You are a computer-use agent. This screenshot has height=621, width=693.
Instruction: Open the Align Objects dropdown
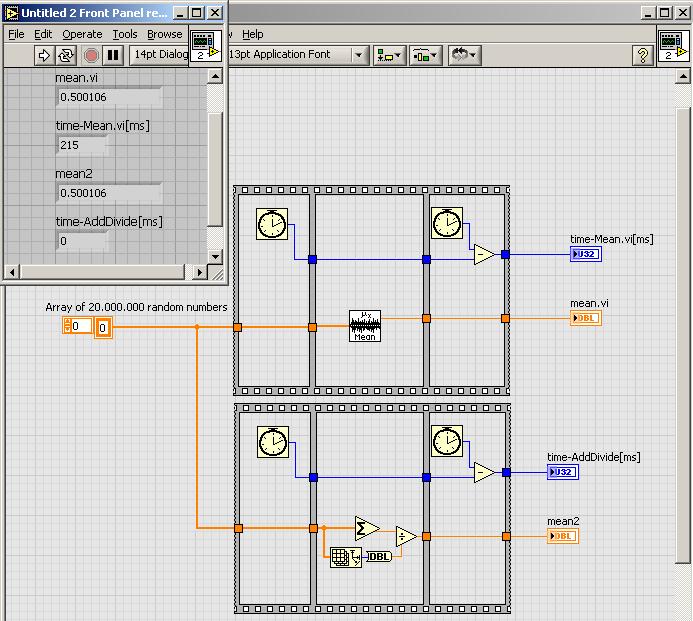[x=389, y=55]
